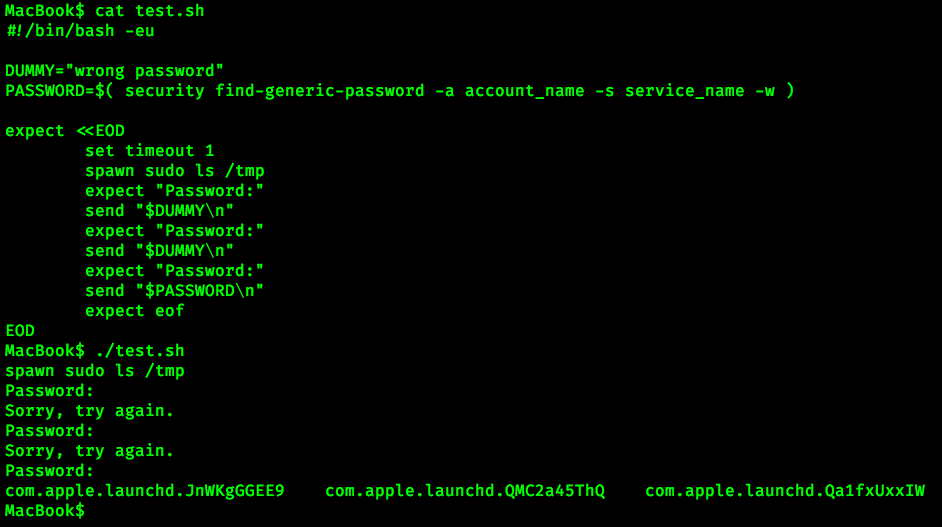Click the "com.apple.launchd.Qa1fxUxxIW" entry
The width and height of the screenshot is (942, 527).
pos(785,491)
